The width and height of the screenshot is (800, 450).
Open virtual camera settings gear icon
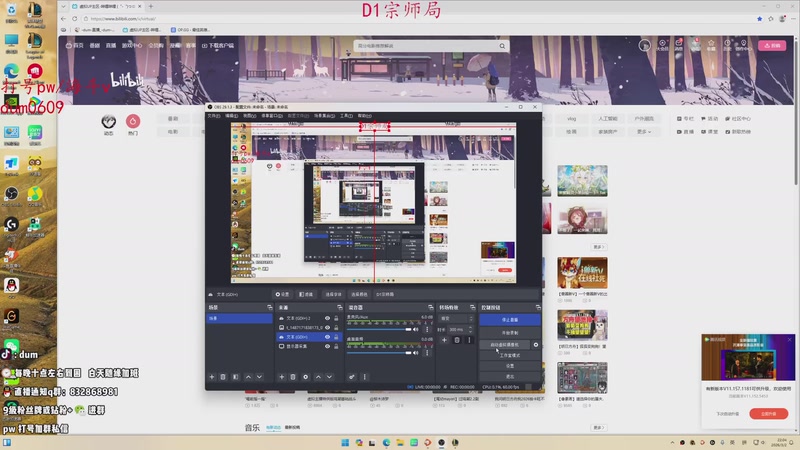coord(535,344)
